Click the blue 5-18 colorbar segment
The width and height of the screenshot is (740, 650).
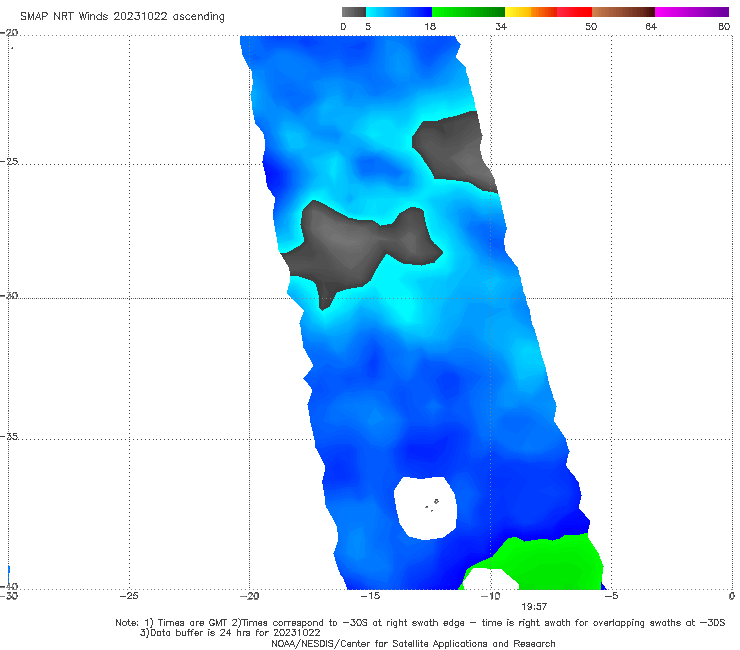click(399, 12)
